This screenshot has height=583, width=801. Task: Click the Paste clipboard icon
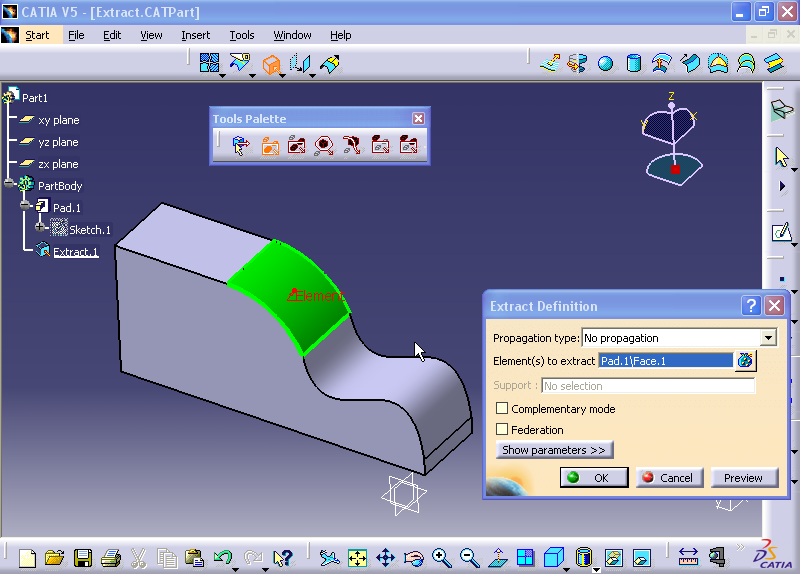(194, 557)
